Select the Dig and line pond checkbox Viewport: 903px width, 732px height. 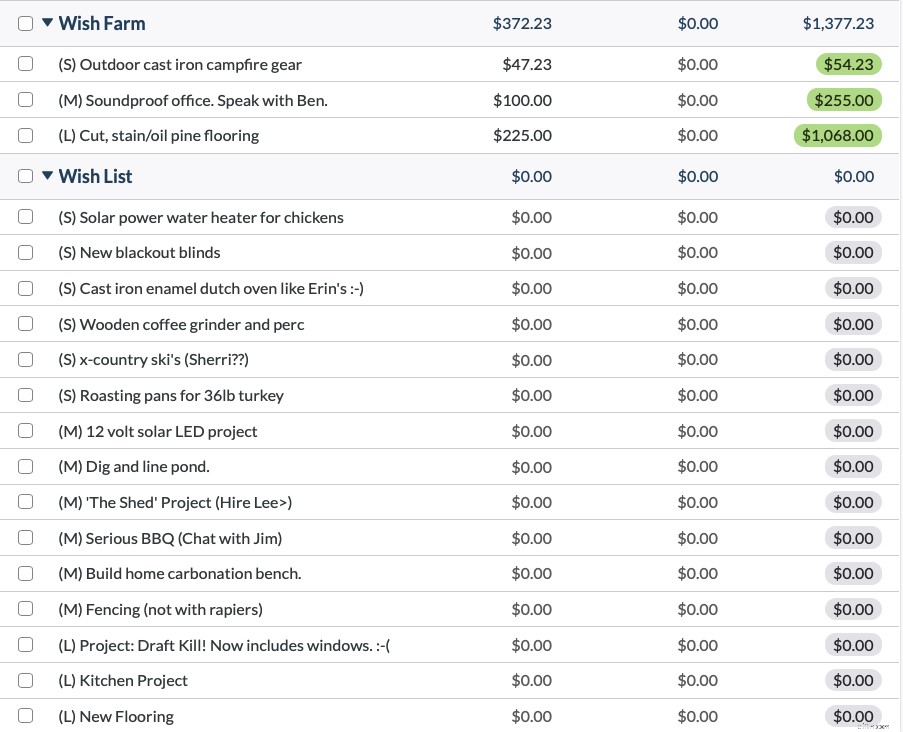click(25, 466)
